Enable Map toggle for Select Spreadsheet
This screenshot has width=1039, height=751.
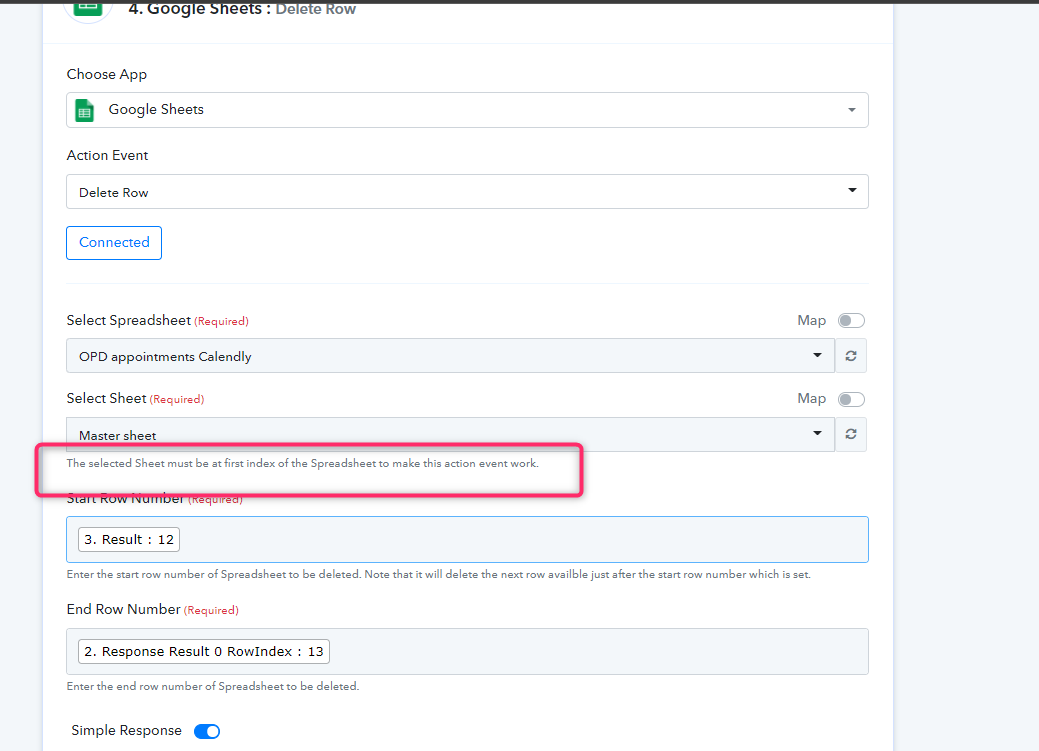[x=850, y=321]
